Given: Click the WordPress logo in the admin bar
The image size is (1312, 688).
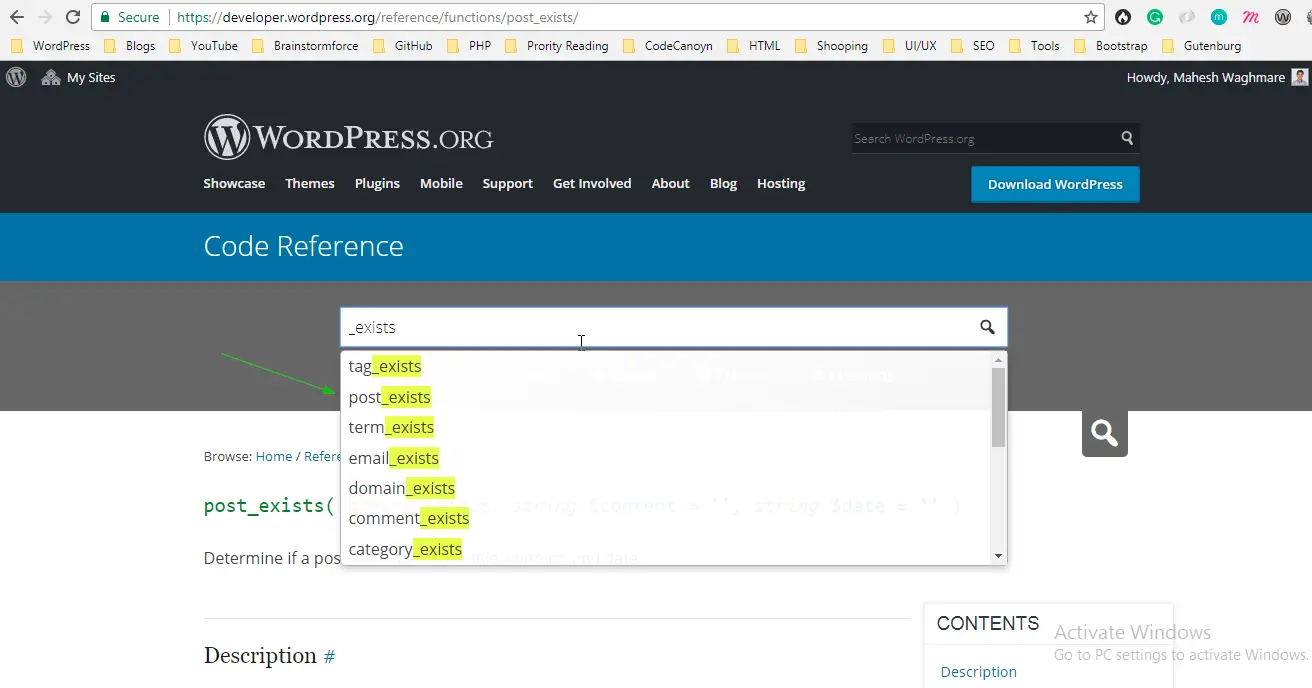Looking at the screenshot, I should click(16, 77).
